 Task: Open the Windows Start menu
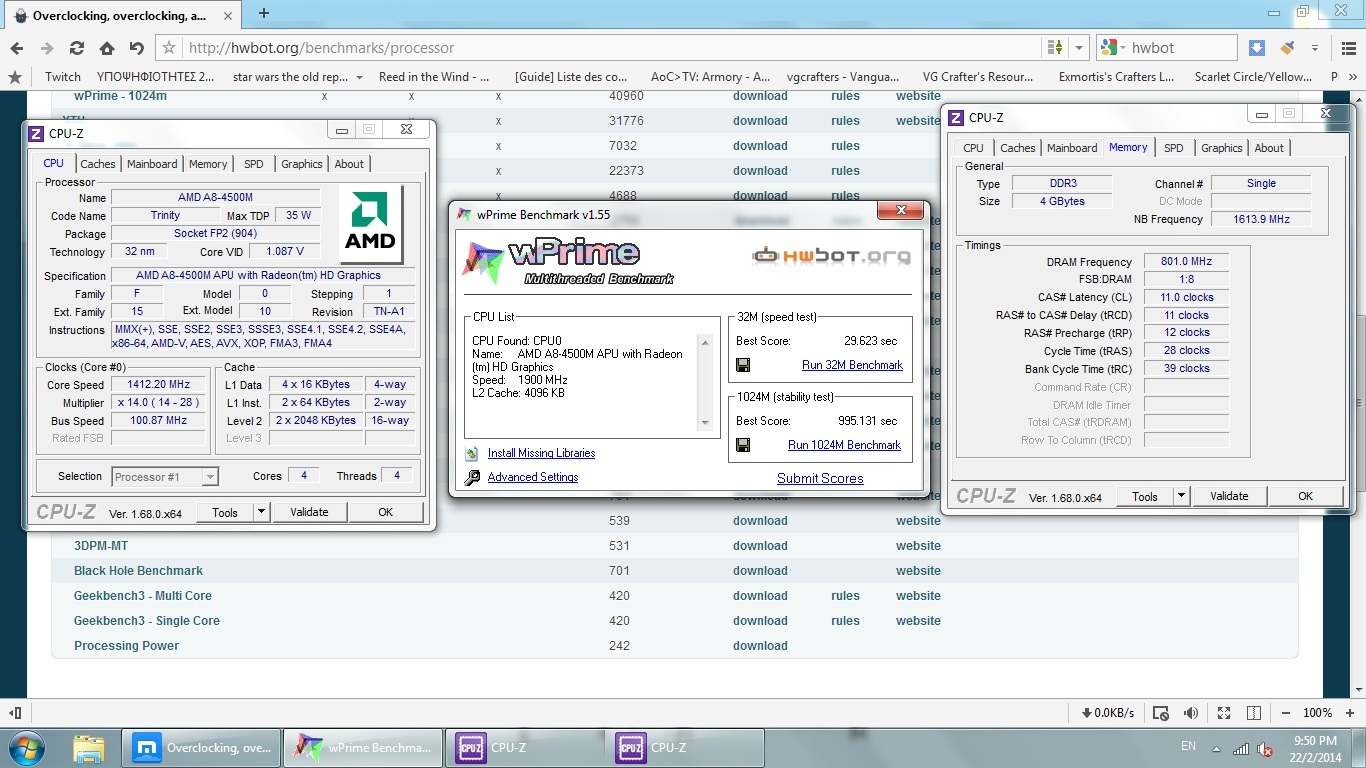click(27, 748)
